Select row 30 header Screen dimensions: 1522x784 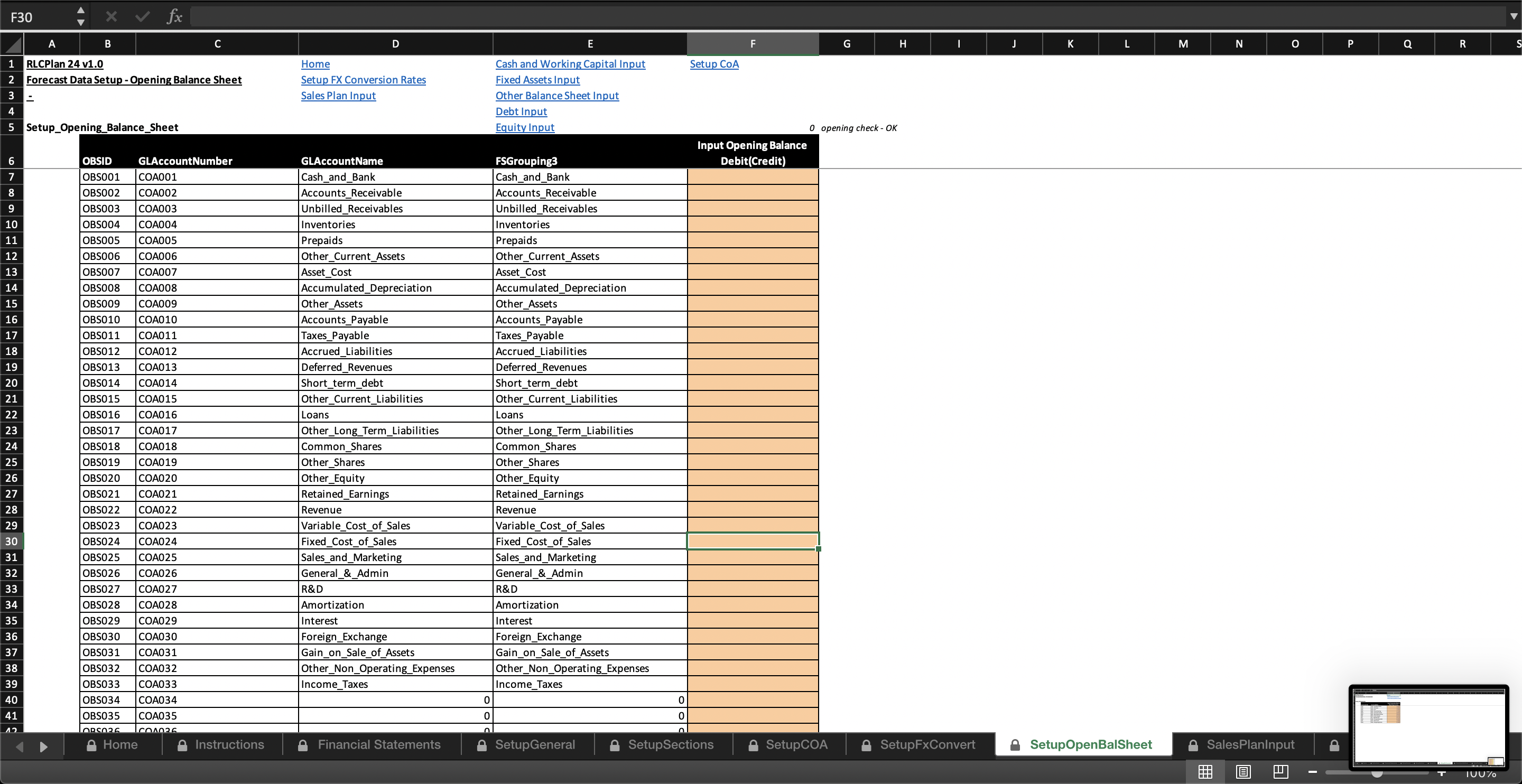pos(11,541)
